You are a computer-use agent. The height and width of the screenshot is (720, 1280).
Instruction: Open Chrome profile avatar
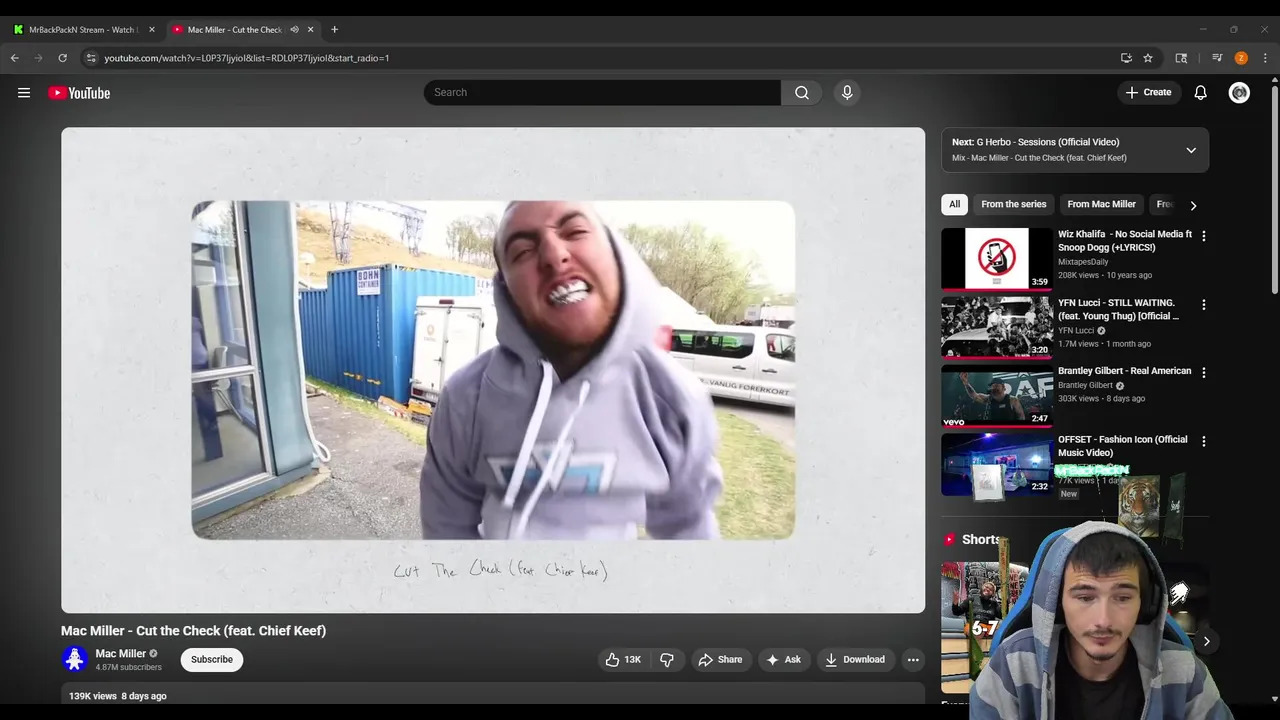1241,58
